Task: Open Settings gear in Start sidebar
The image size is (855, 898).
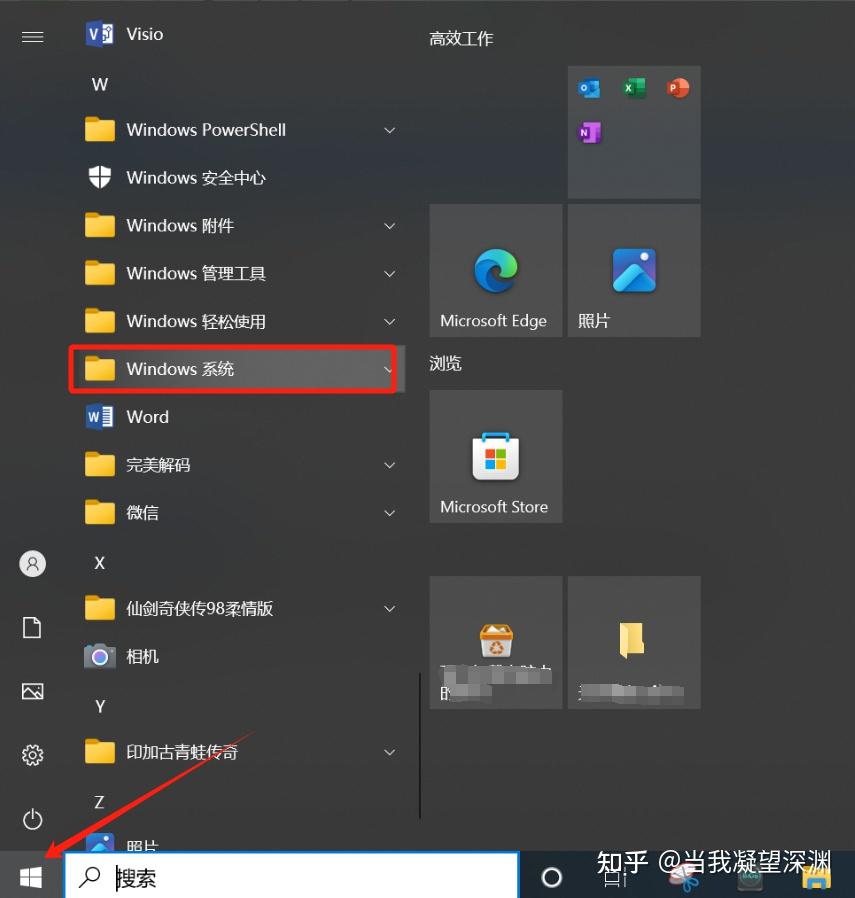Action: point(33,755)
